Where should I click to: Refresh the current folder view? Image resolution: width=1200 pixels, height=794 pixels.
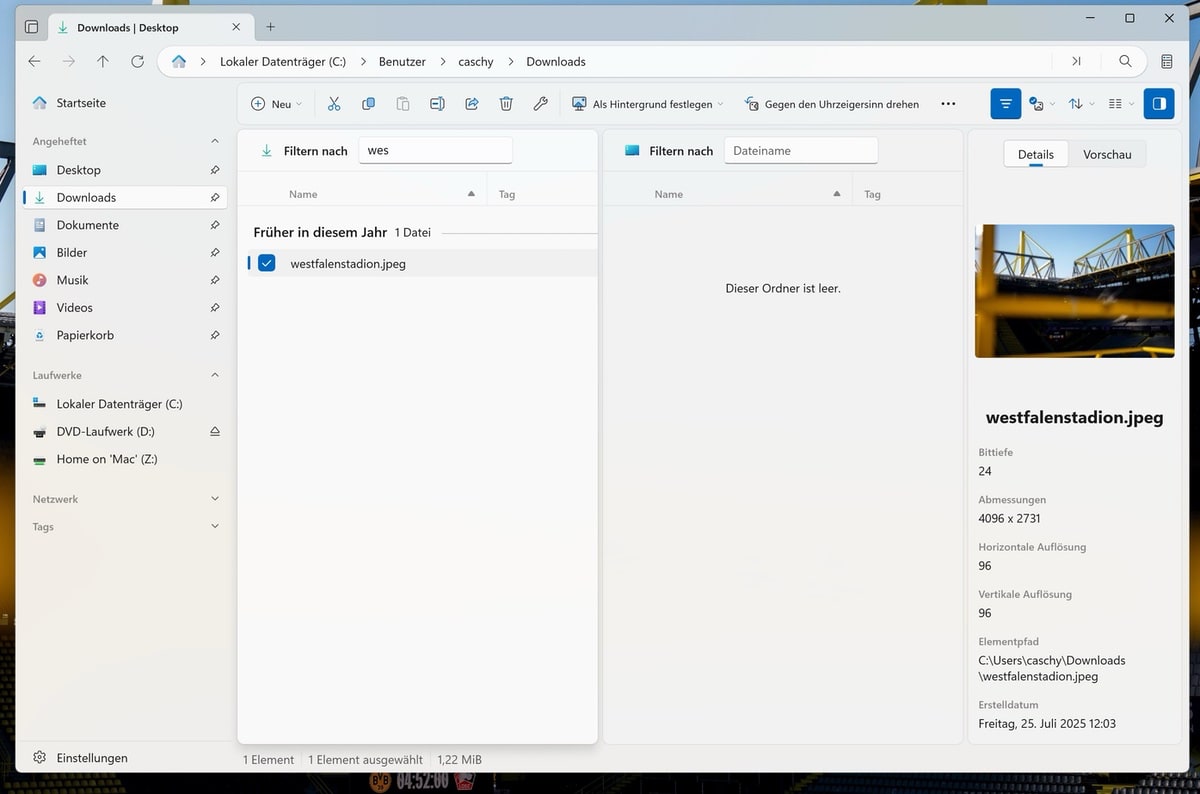pos(137,61)
